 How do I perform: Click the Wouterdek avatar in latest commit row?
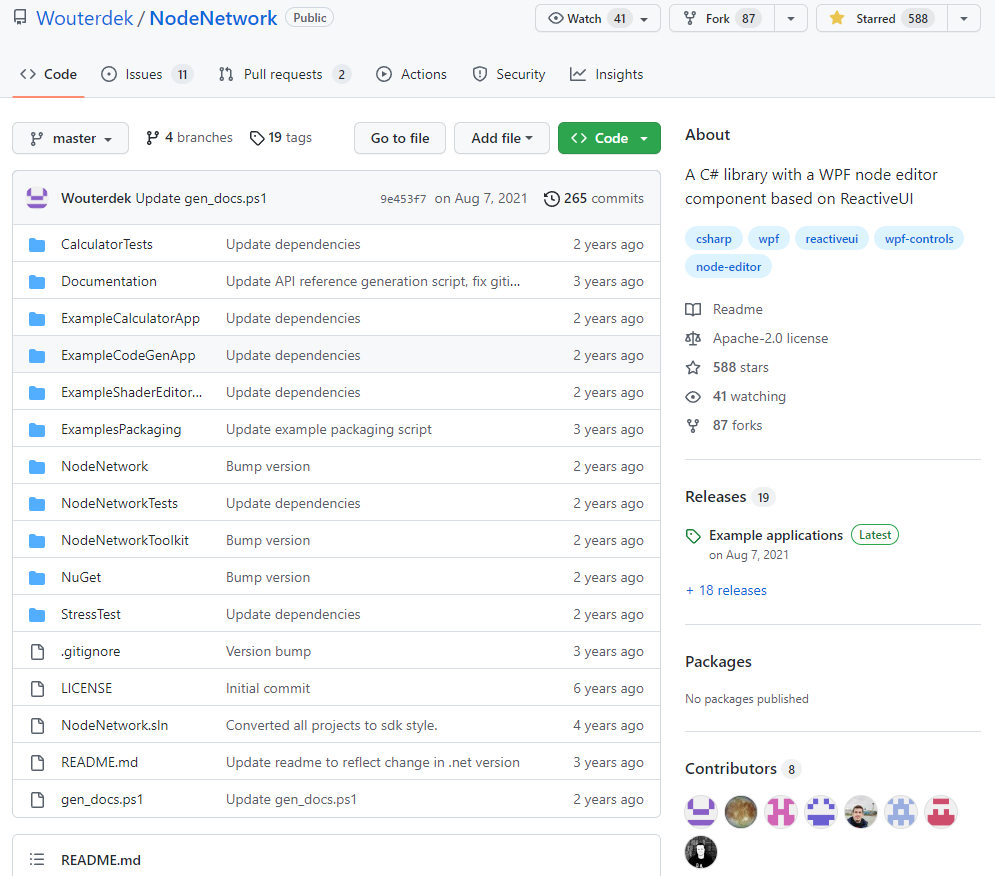click(37, 198)
